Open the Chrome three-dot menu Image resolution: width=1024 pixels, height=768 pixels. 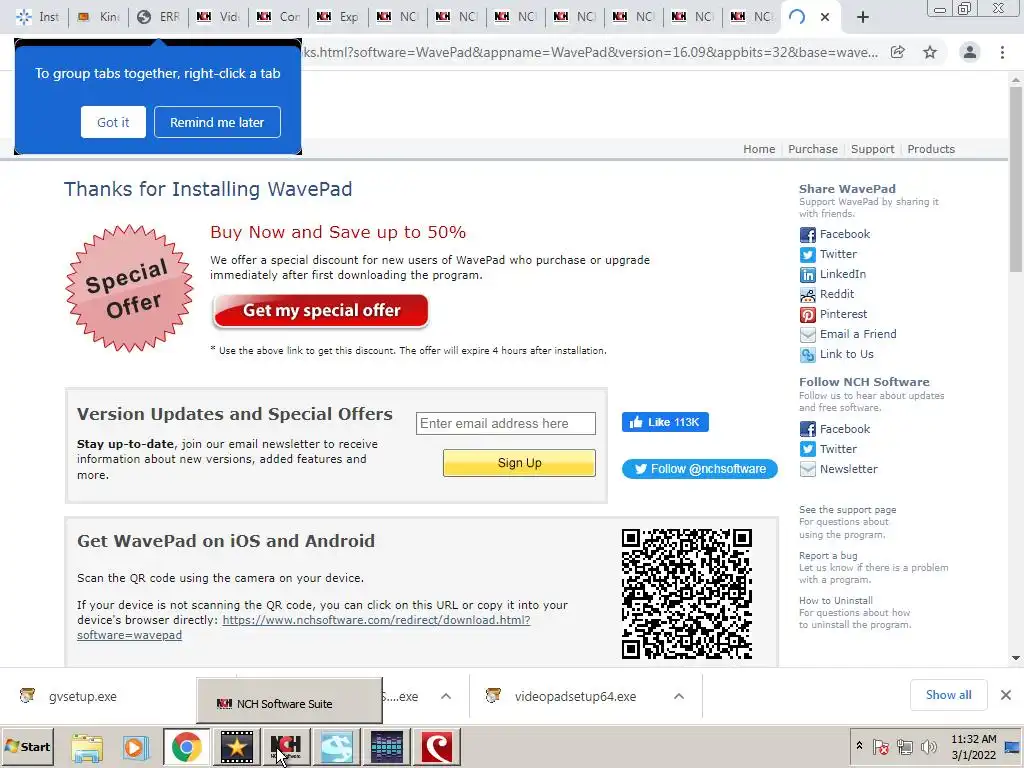pyautogui.click(x=1002, y=52)
